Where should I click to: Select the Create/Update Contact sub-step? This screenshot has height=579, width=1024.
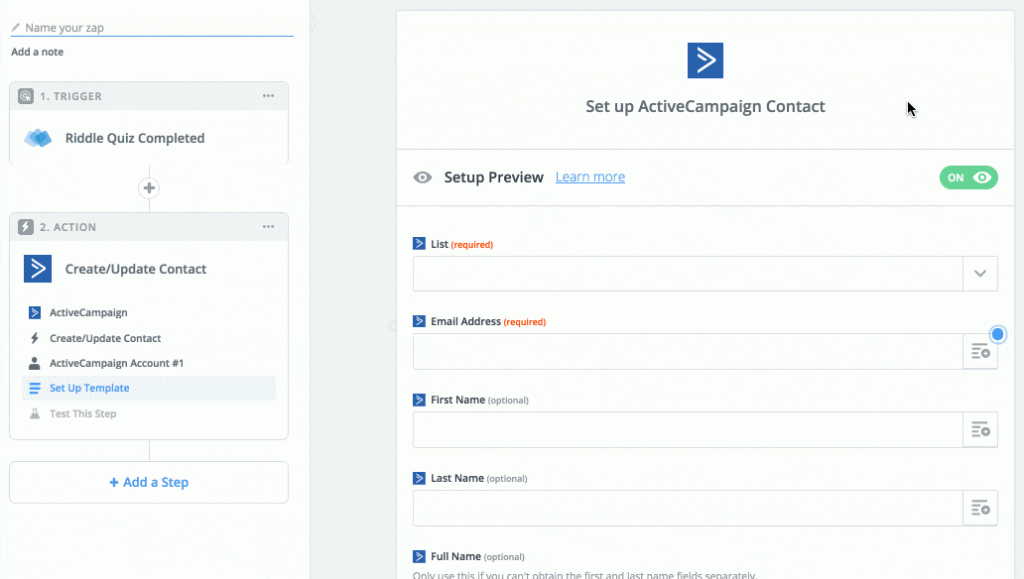pyautogui.click(x=104, y=338)
